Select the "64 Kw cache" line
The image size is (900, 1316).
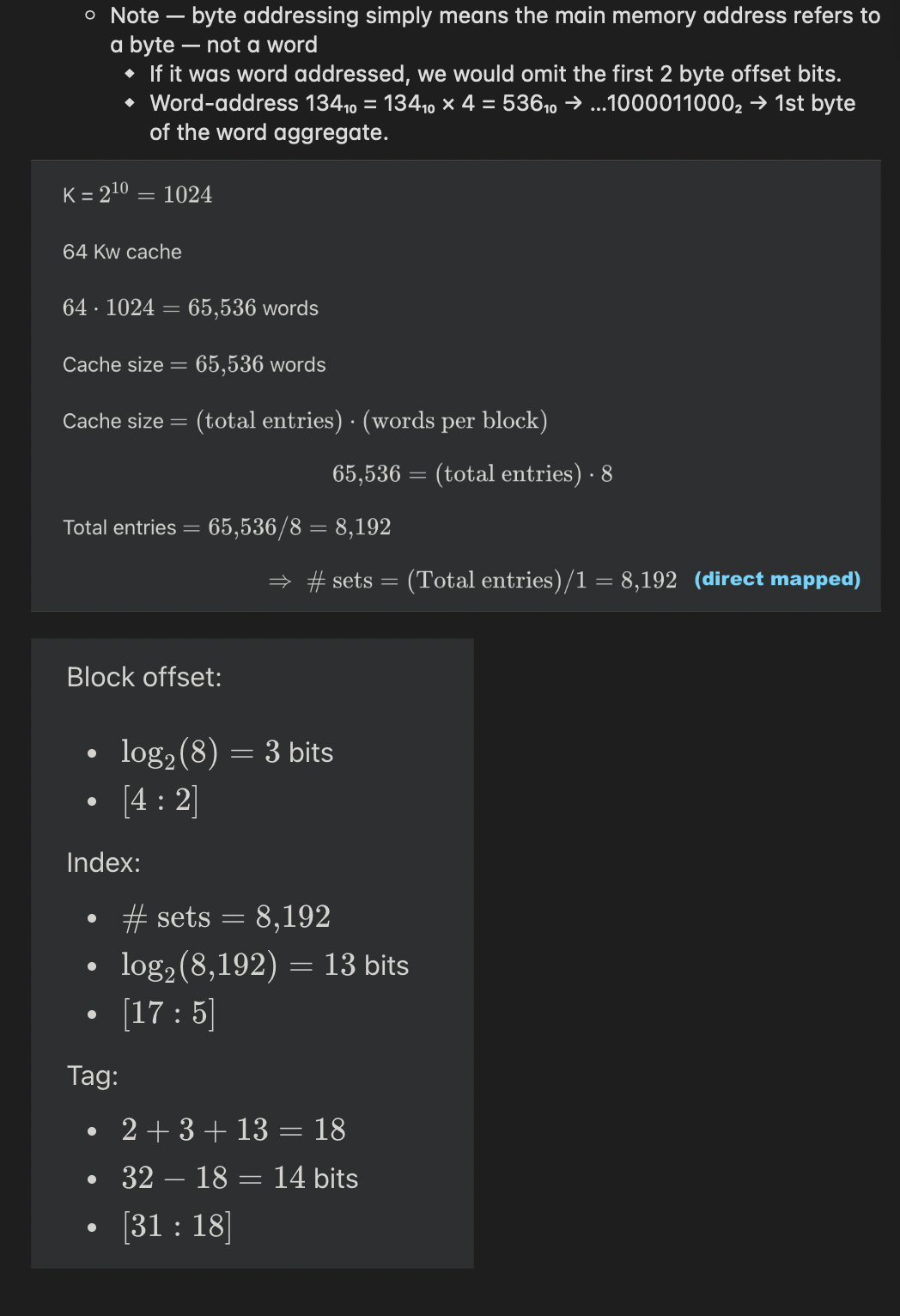click(x=122, y=252)
